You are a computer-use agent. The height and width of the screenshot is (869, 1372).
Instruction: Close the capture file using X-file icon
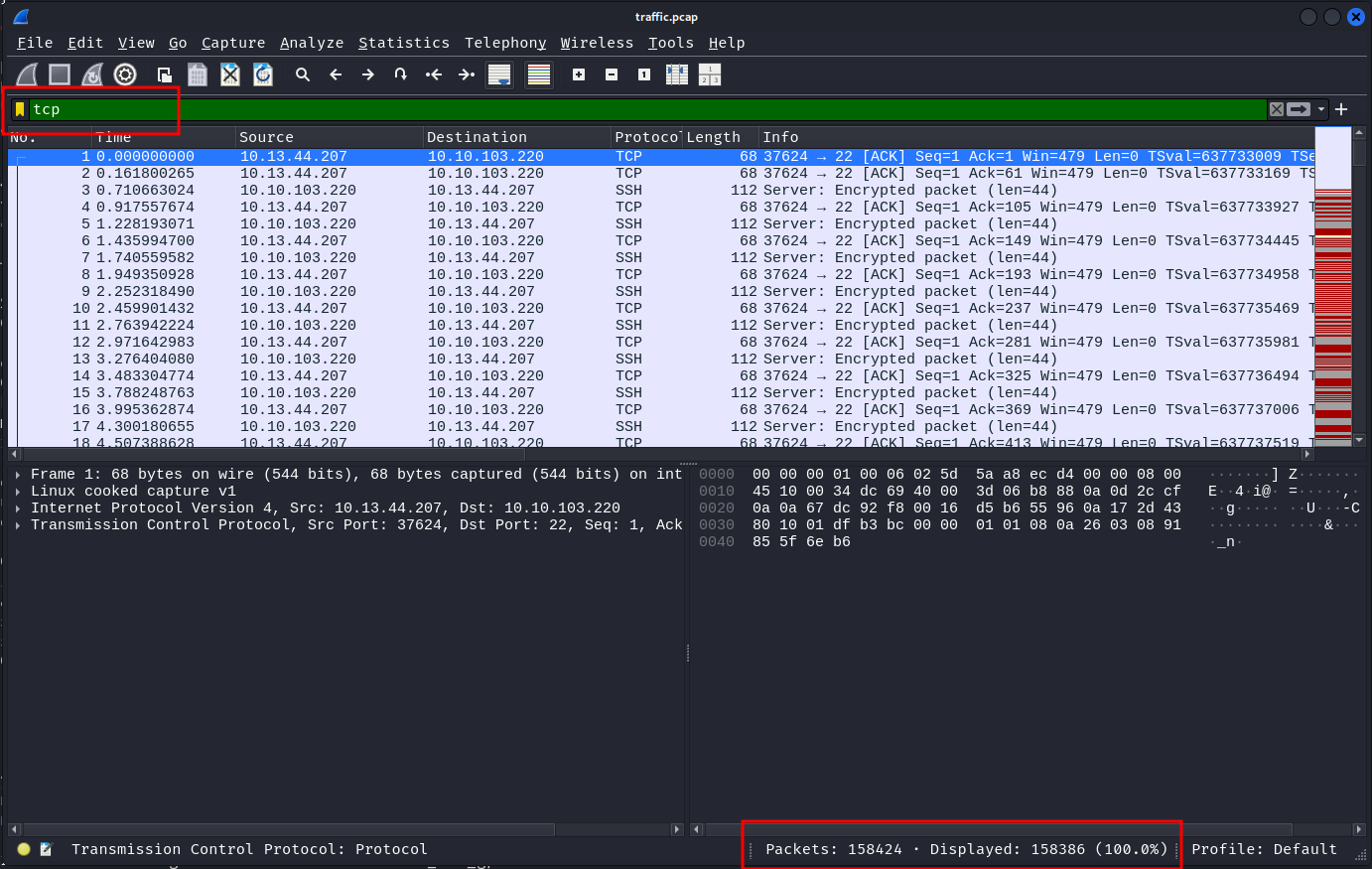coord(230,74)
